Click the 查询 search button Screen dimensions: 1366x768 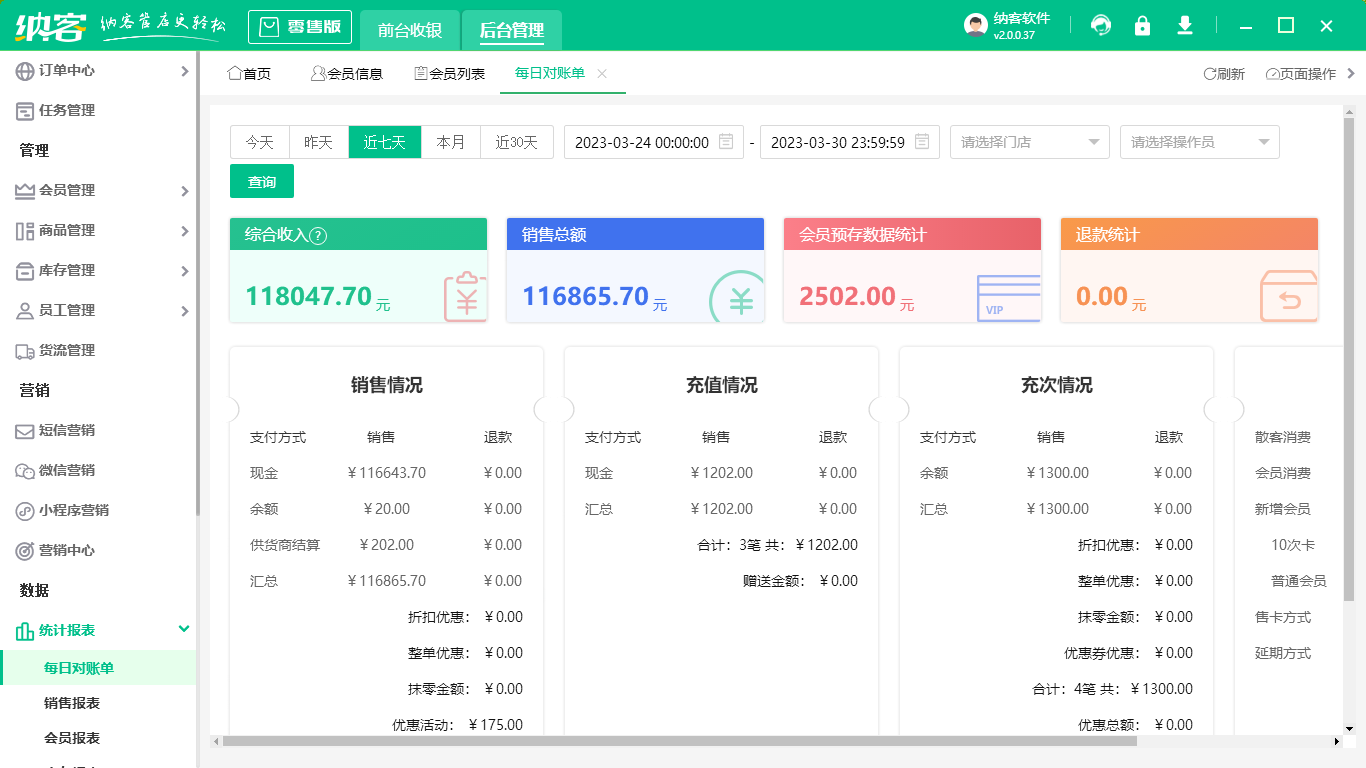[261, 181]
